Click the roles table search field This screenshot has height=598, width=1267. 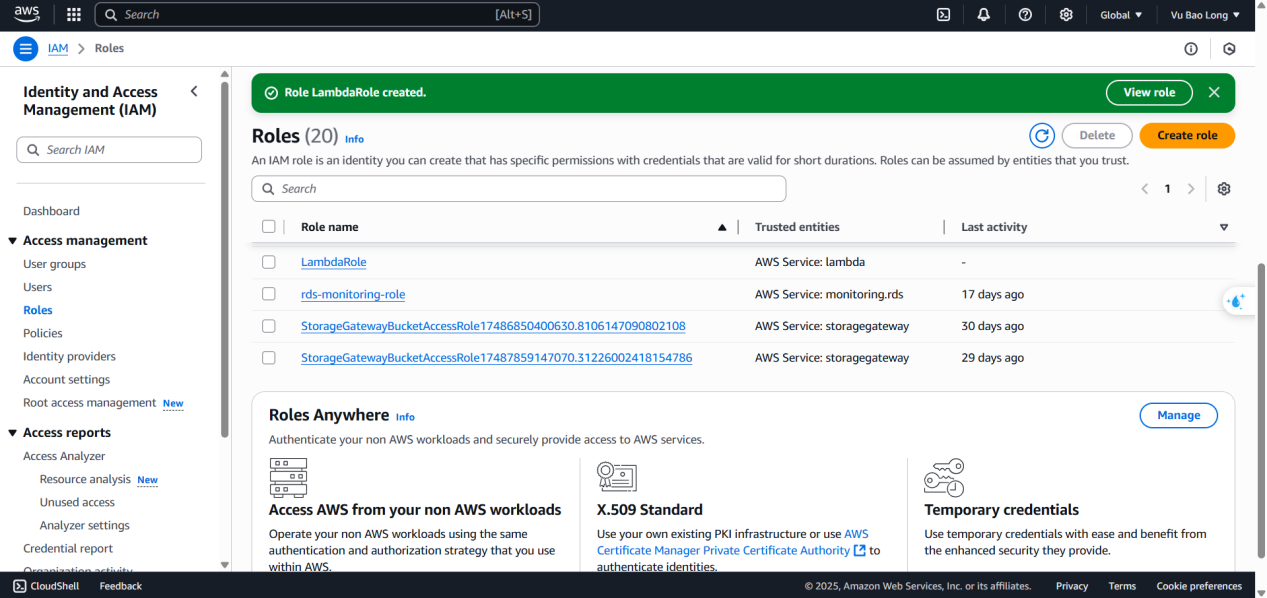coord(519,189)
